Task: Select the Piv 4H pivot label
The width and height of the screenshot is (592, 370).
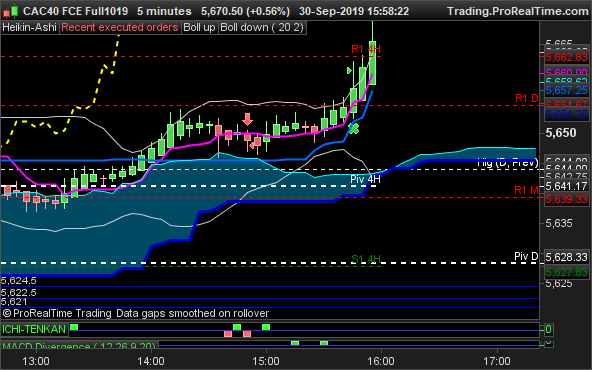Action: click(x=365, y=179)
